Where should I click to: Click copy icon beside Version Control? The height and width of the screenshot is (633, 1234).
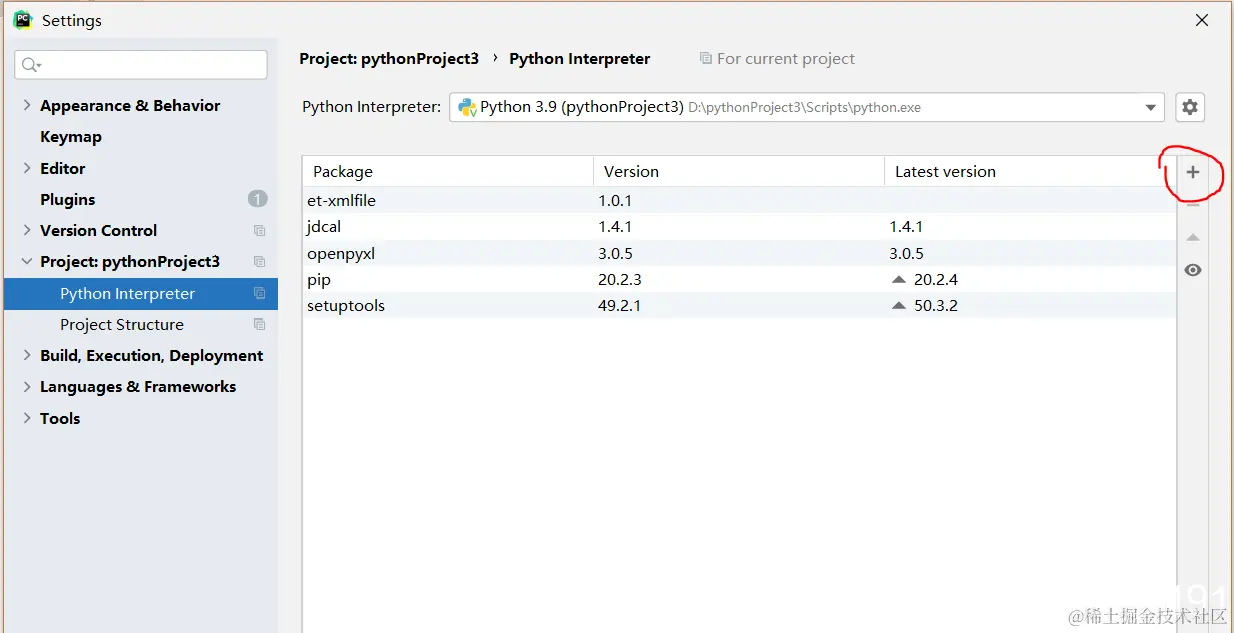260,230
